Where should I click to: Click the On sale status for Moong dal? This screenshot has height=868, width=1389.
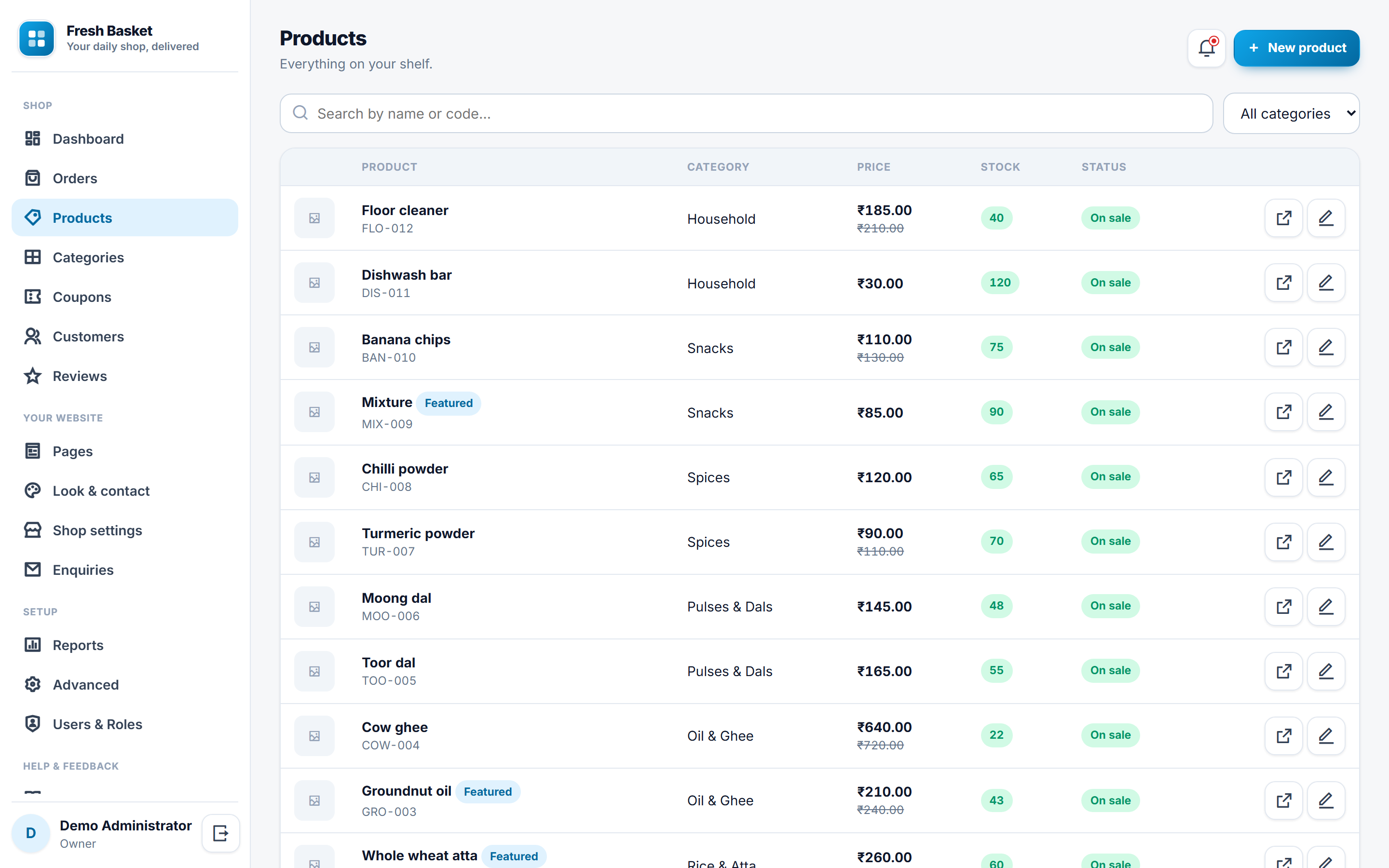1110,606
